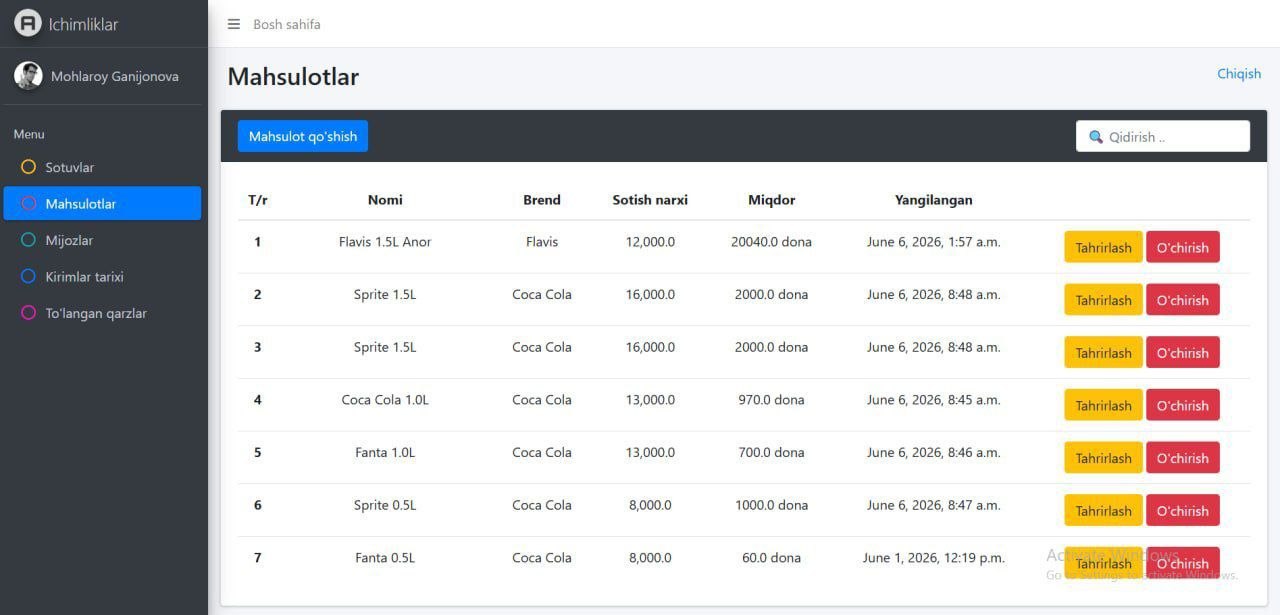
Task: Click the circle icon beside Mahsulotlar
Action: click(x=28, y=203)
